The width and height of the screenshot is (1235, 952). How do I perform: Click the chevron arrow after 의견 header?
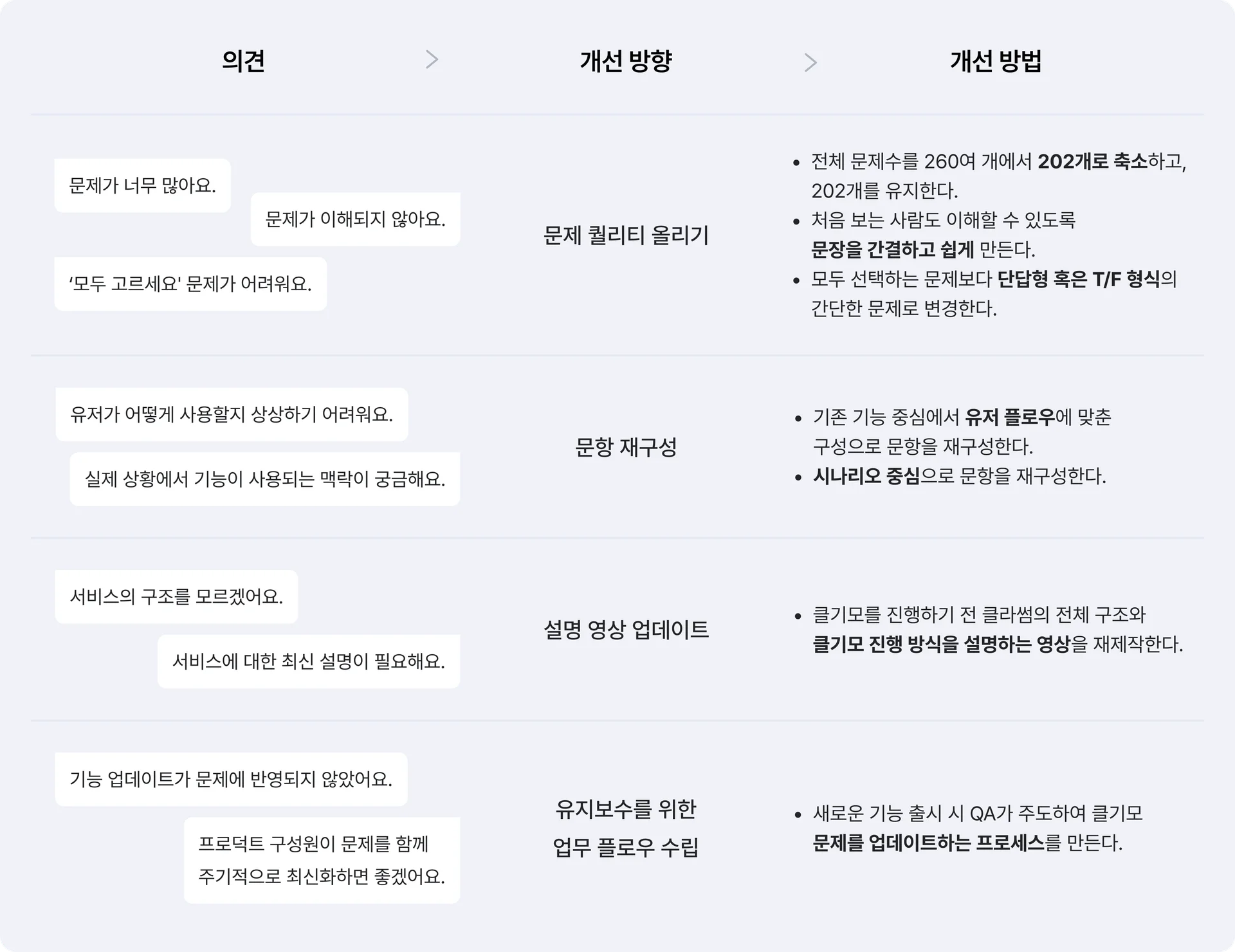[432, 60]
